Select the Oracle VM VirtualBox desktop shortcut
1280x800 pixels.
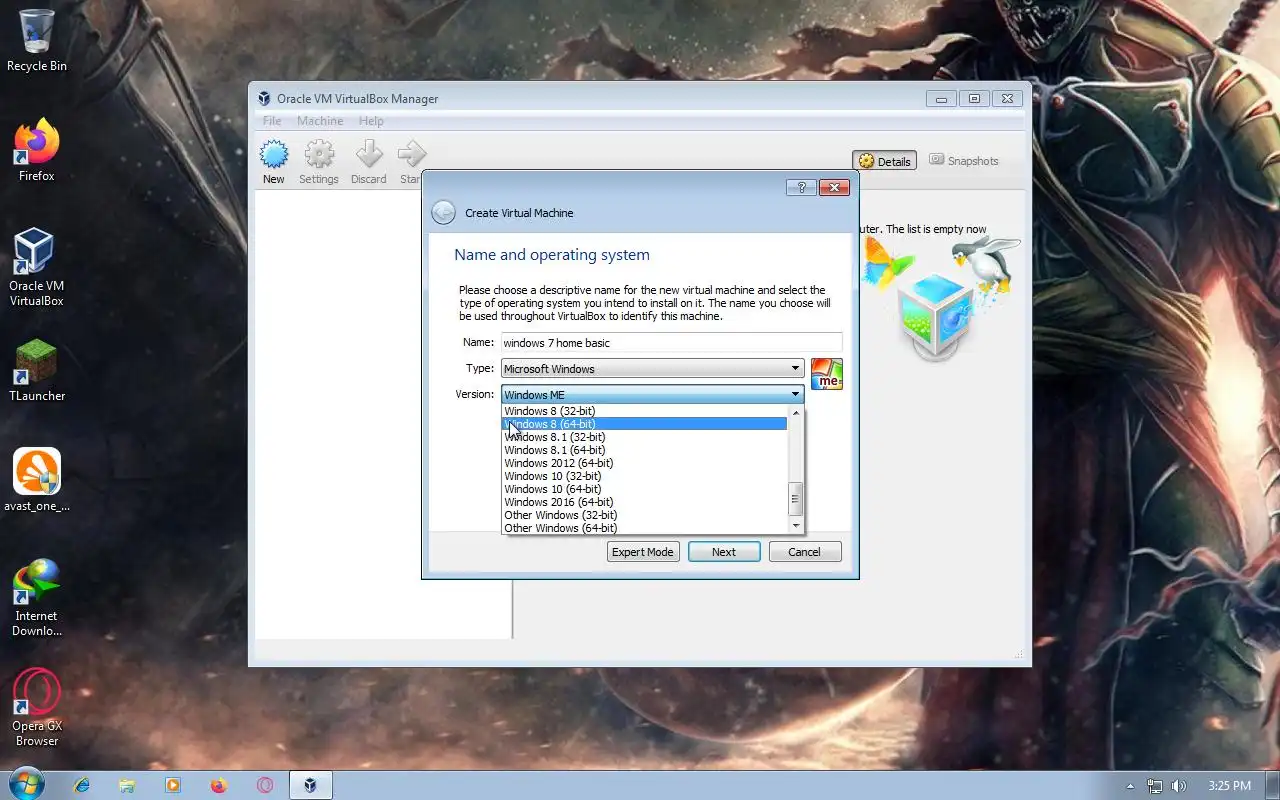tap(37, 267)
